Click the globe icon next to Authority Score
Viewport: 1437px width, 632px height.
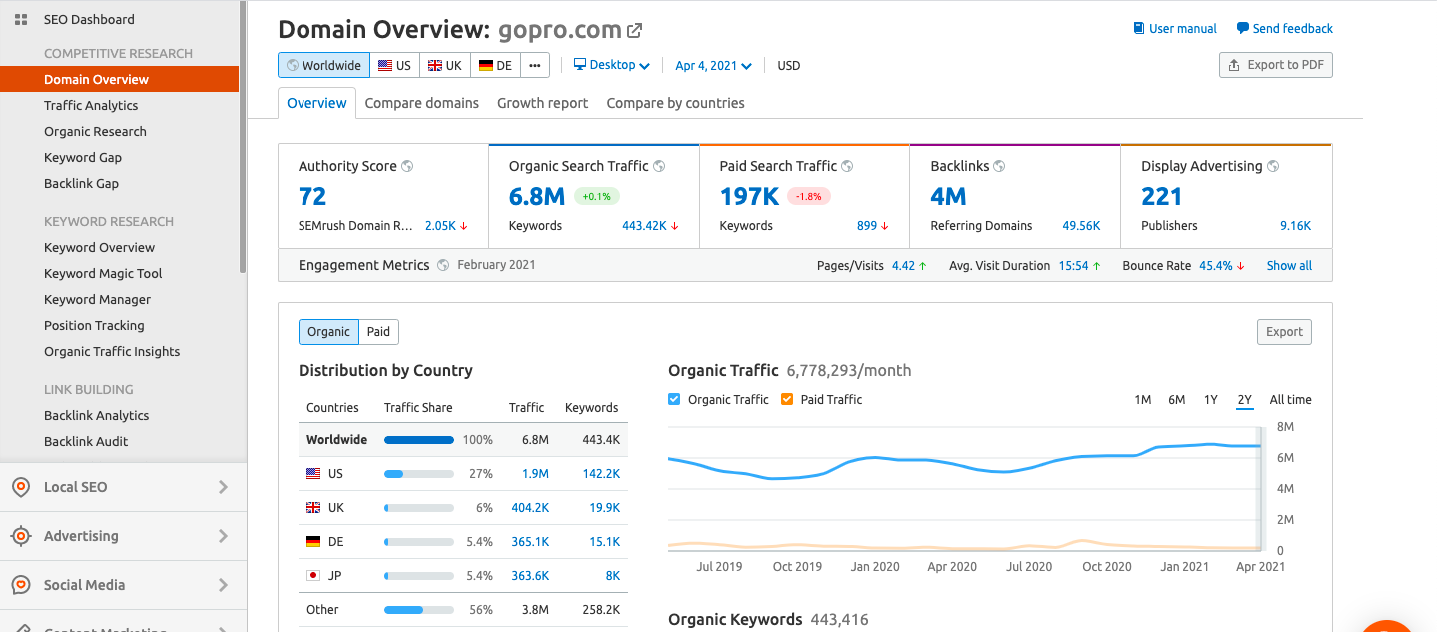[407, 166]
